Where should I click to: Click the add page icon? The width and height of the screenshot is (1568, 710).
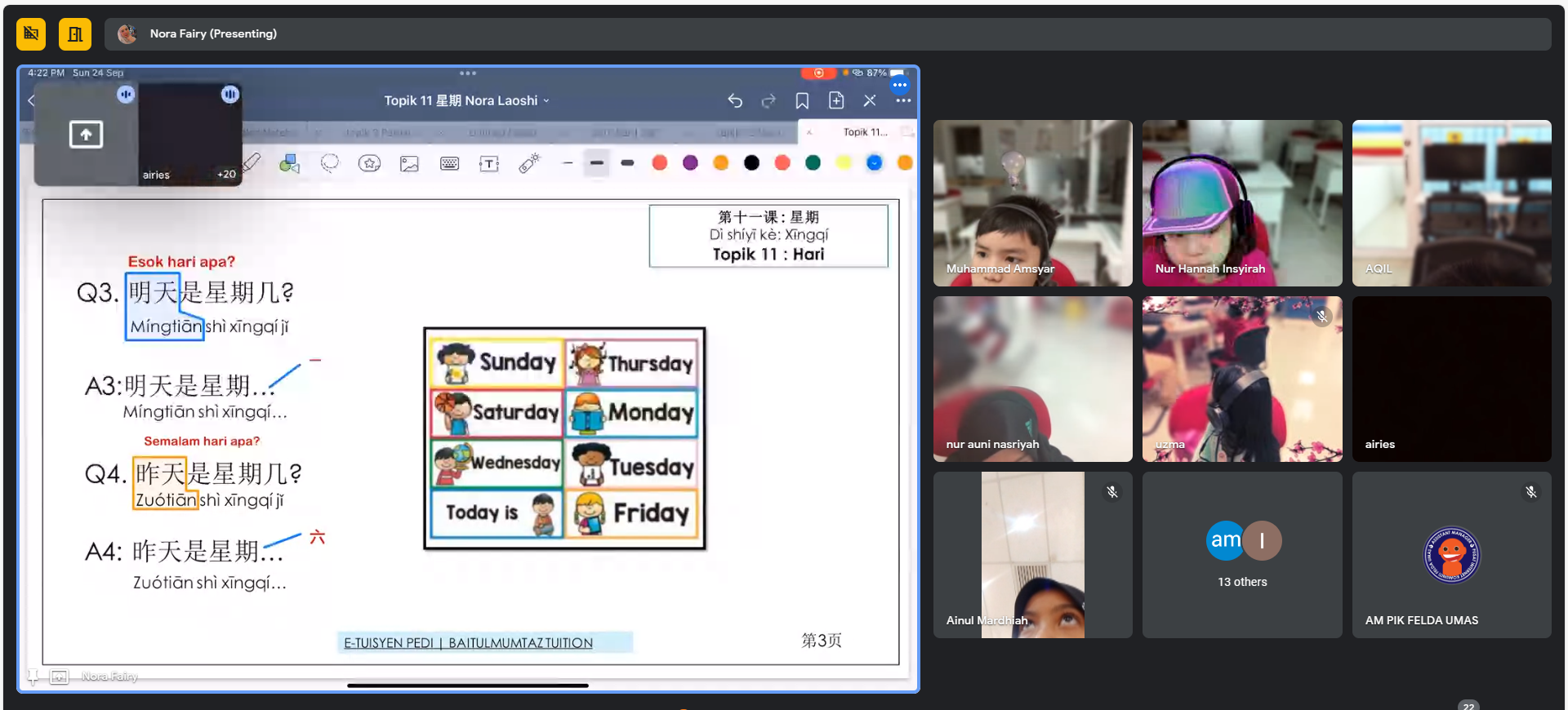point(836,100)
